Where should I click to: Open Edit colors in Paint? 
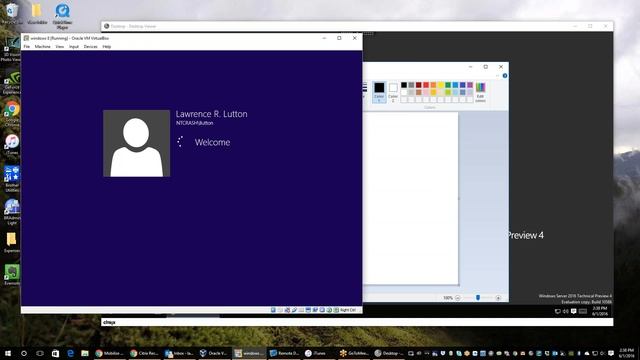[x=480, y=92]
